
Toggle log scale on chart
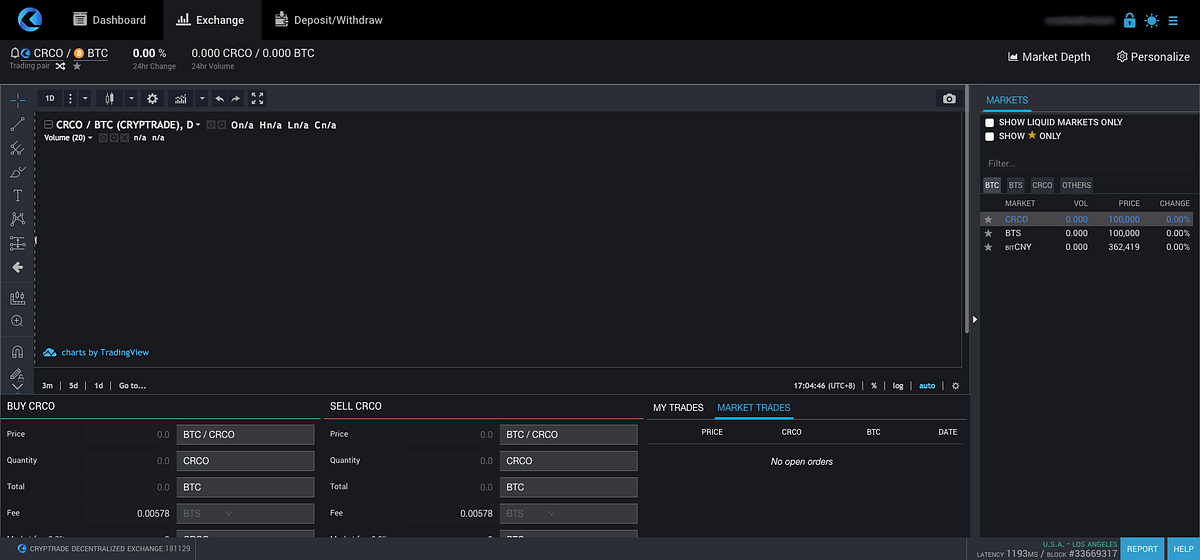[x=898, y=386]
